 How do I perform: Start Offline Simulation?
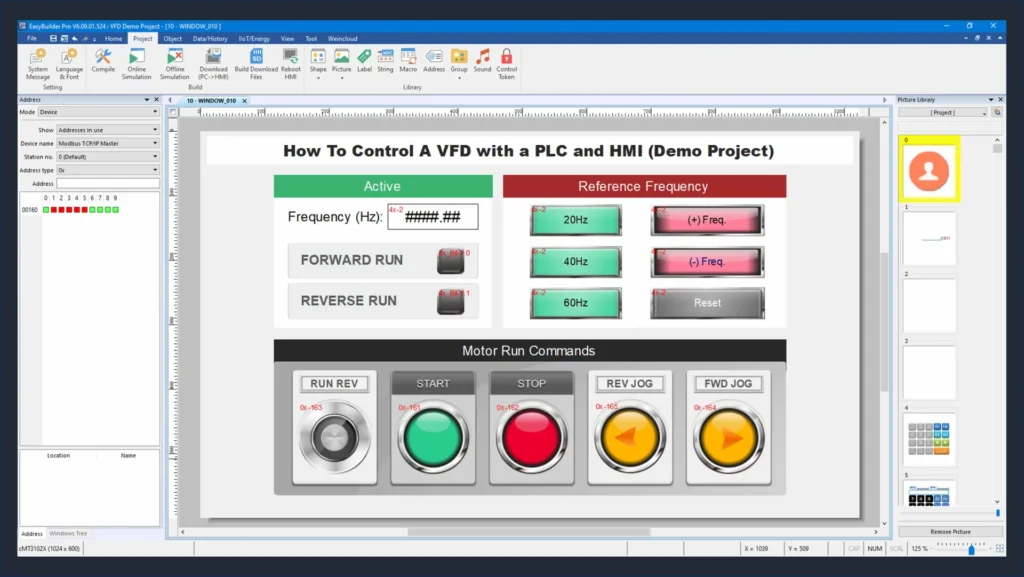point(174,62)
